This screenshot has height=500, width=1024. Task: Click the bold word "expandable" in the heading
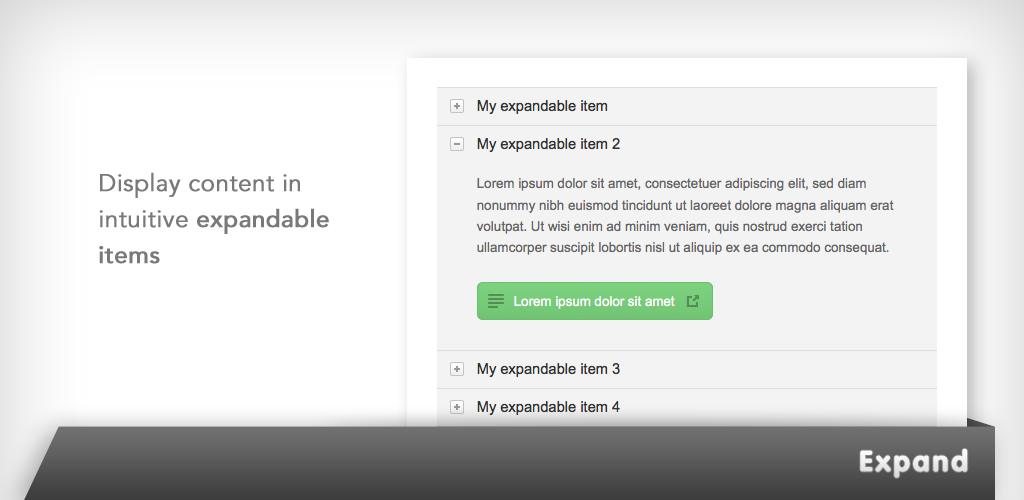click(x=263, y=219)
